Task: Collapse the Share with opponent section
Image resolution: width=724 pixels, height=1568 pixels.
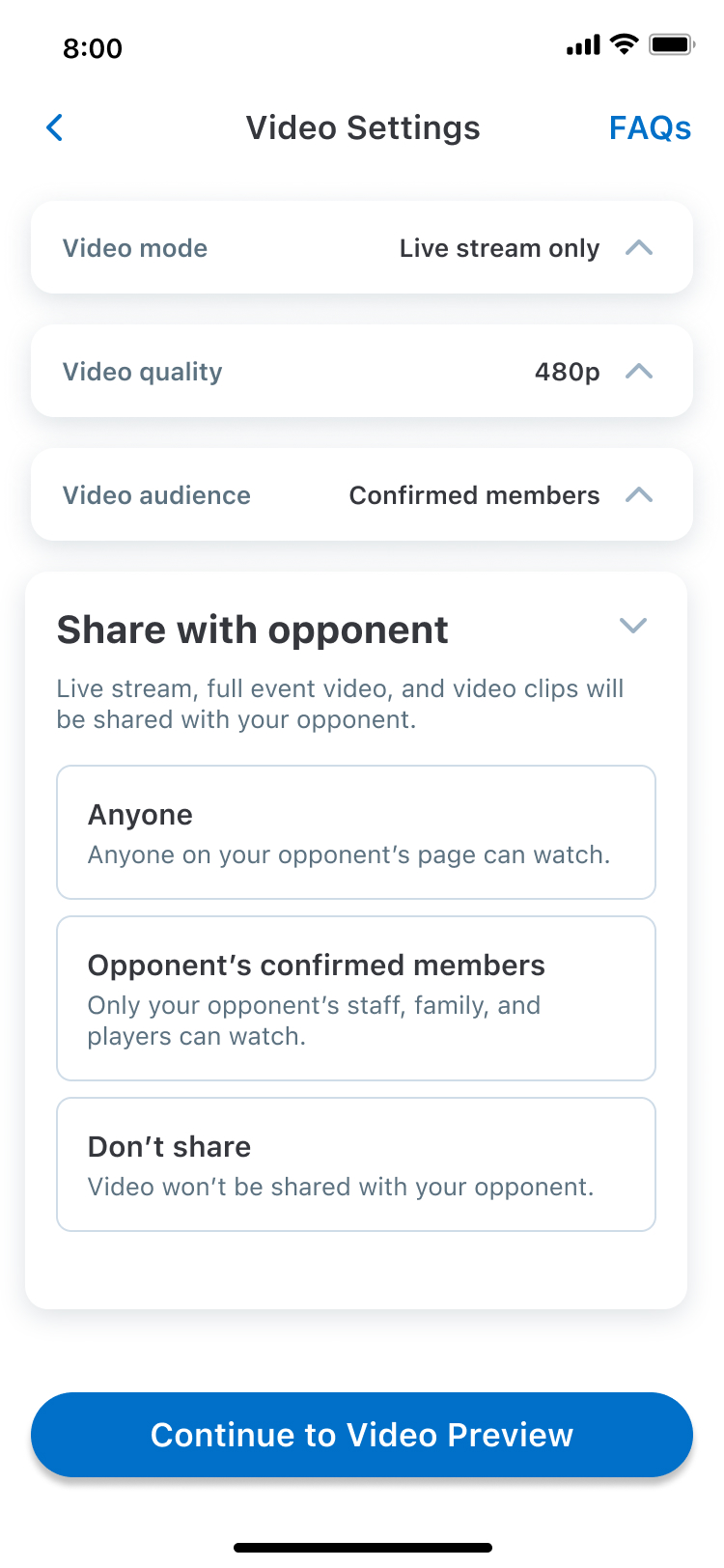Action: click(x=632, y=626)
